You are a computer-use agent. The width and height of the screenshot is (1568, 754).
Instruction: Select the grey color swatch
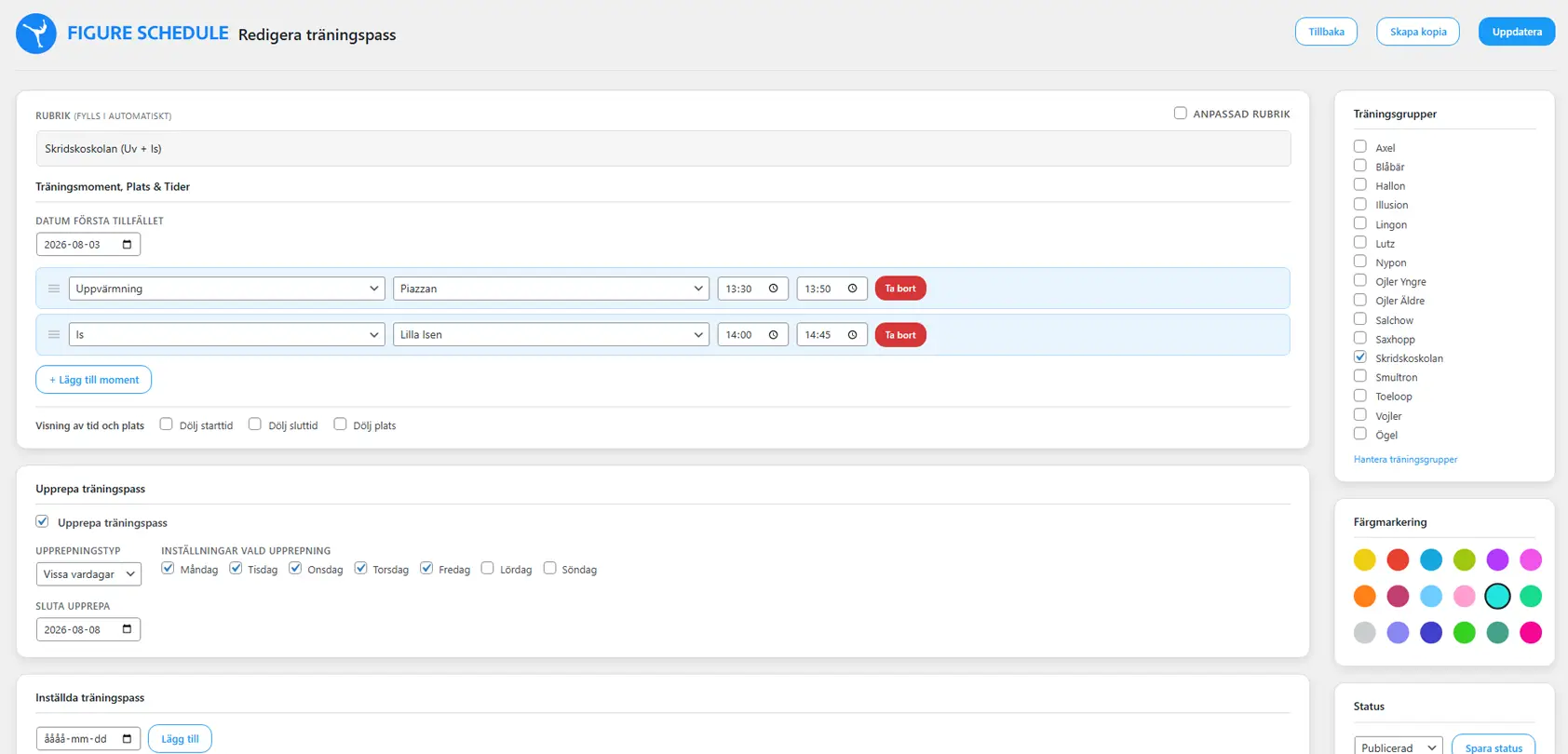[x=1364, y=633]
